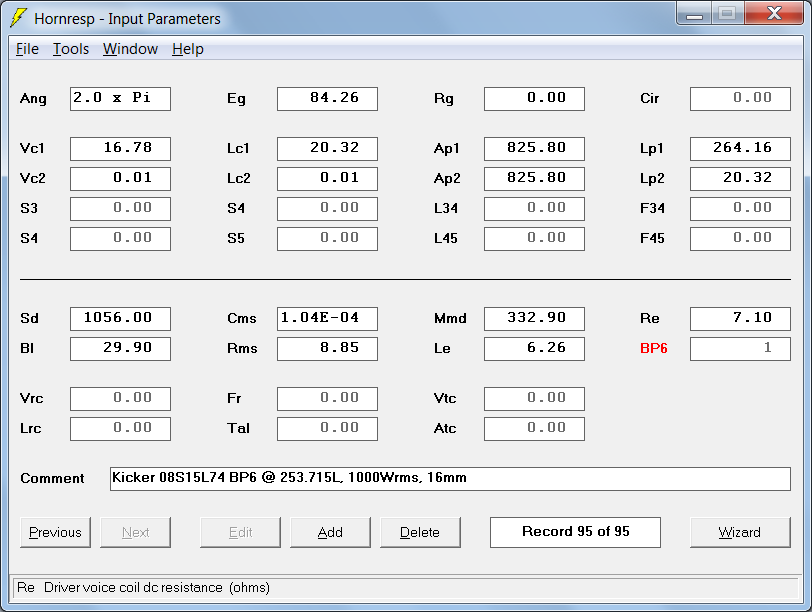Viewport: 812px width, 612px height.
Task: Click the F34 input field
Action: (741, 209)
